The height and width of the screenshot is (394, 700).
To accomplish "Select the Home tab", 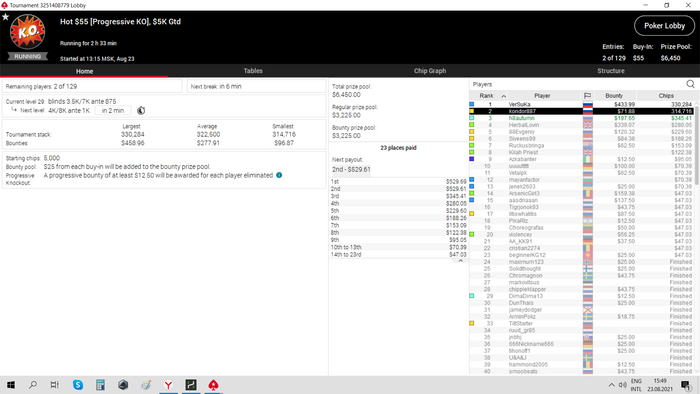I will (x=84, y=71).
